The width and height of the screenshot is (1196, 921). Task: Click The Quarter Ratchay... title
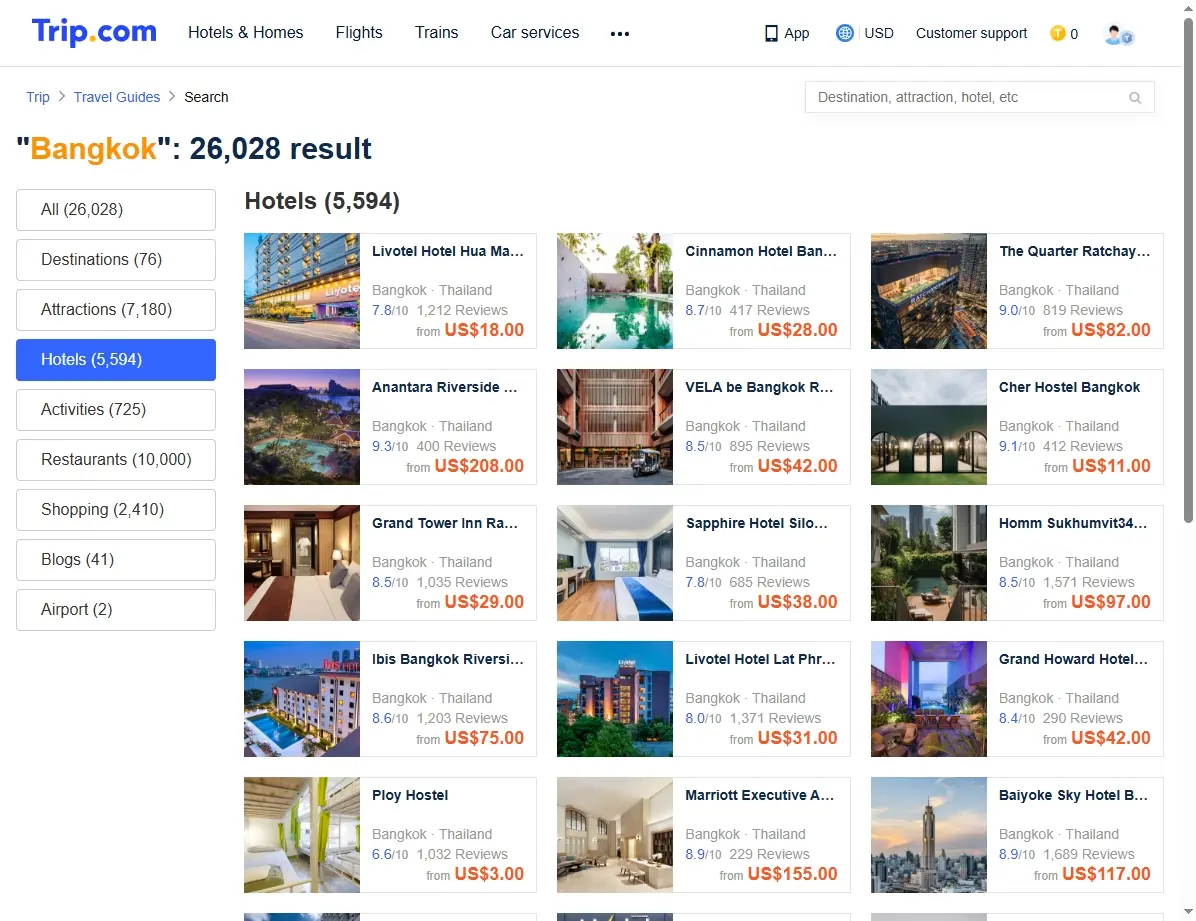click(1075, 251)
